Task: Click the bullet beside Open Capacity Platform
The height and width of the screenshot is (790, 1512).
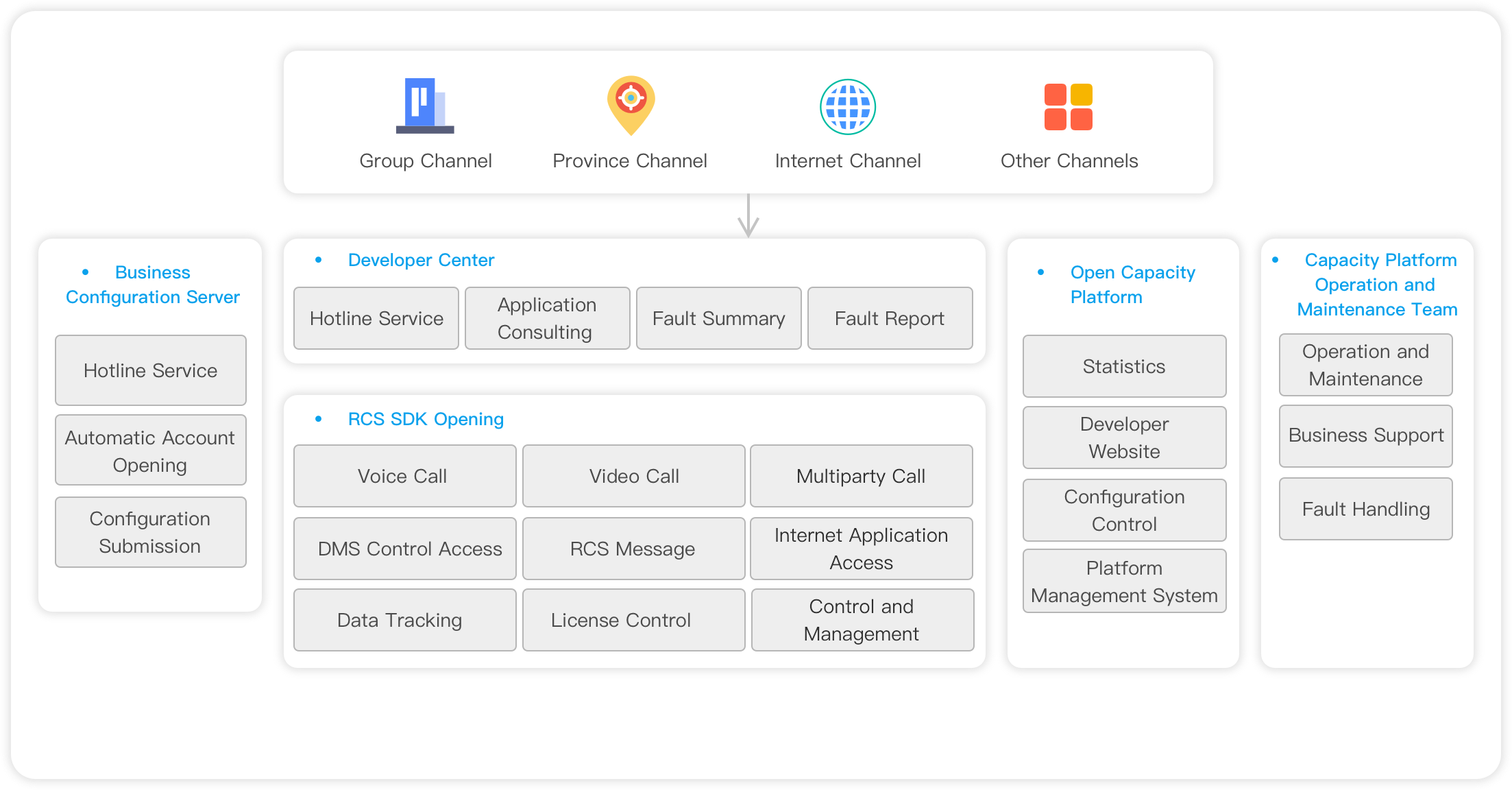Action: (1041, 272)
